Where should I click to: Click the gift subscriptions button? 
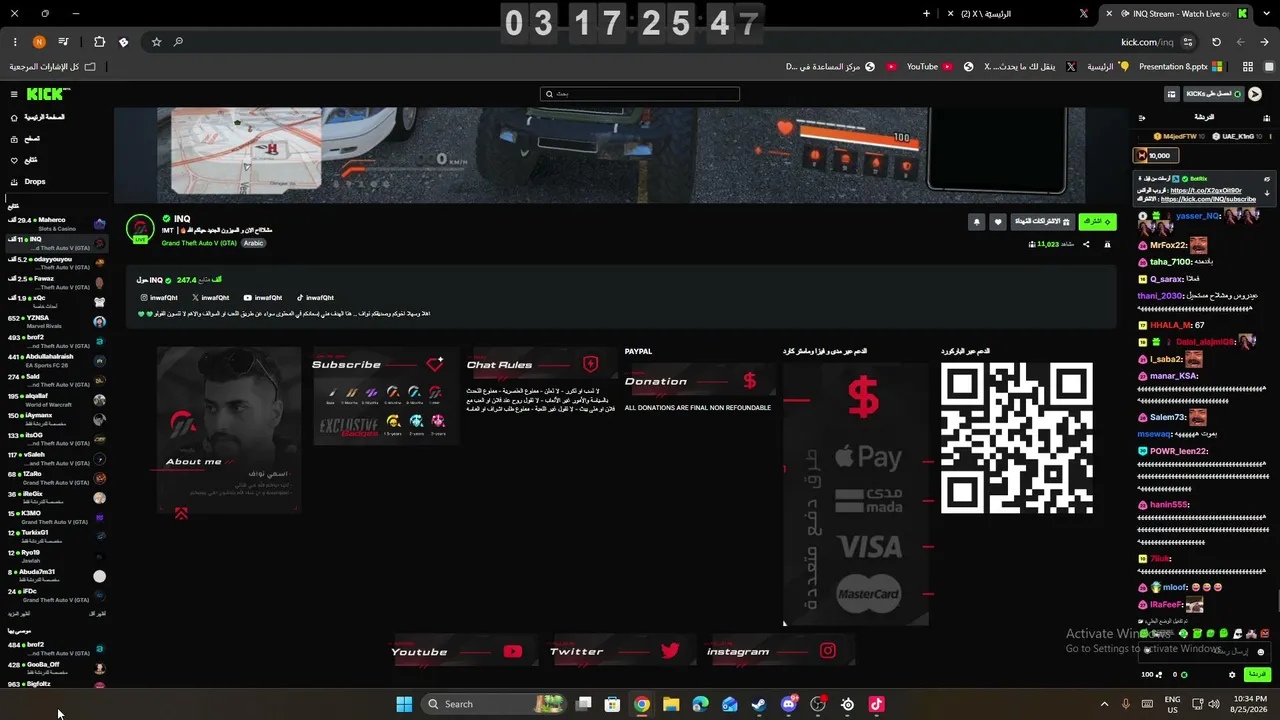[x=1043, y=221]
